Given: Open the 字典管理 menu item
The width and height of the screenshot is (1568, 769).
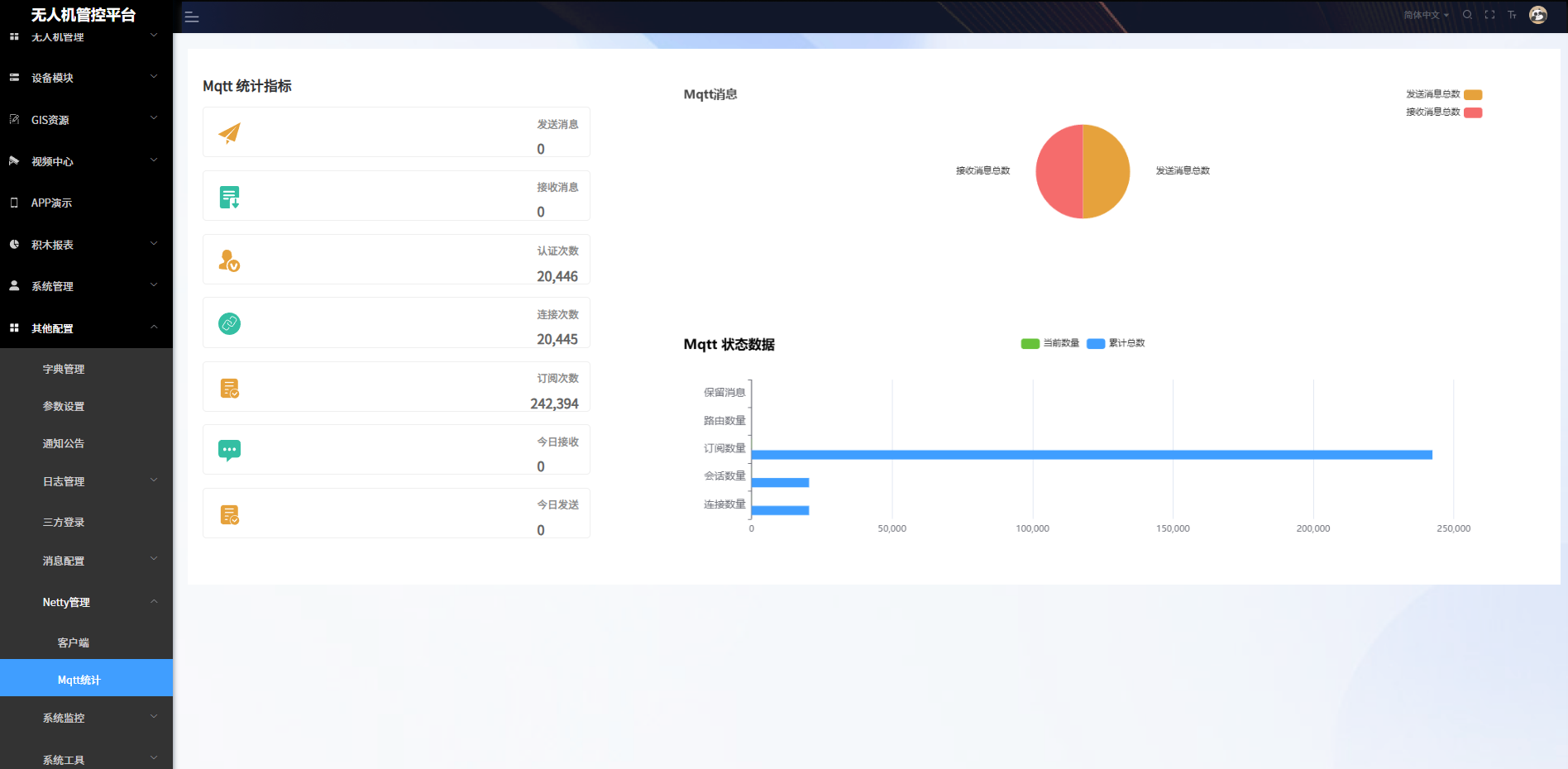Looking at the screenshot, I should pos(64,369).
